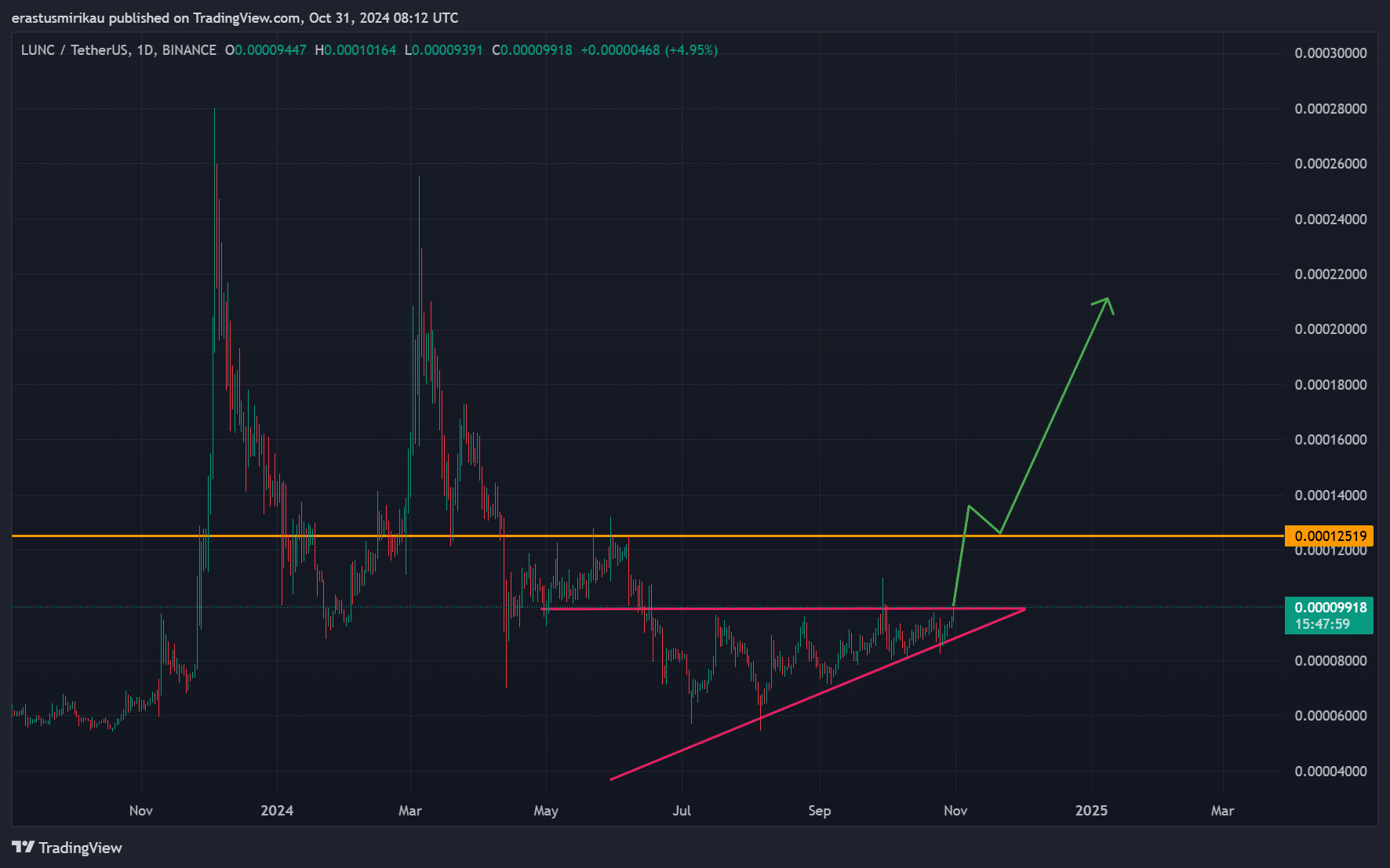Click the Nov label before 2025
The width and height of the screenshot is (1390, 868).
pos(955,811)
